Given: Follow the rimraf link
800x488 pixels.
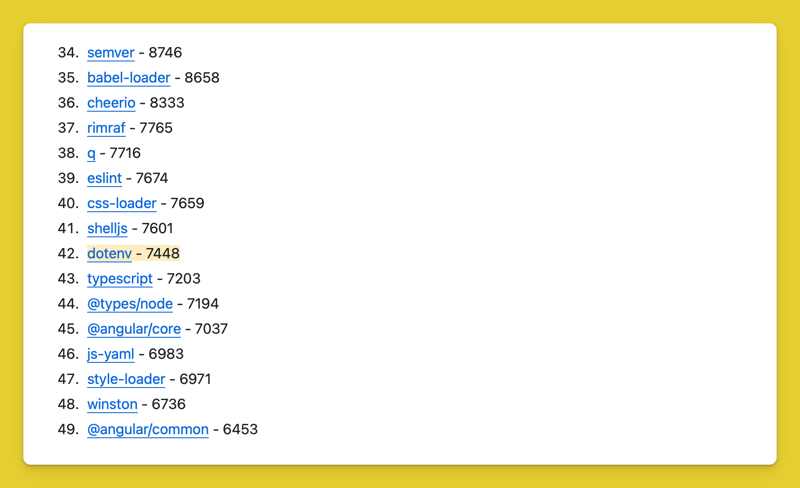Looking at the screenshot, I should click(x=106, y=128).
